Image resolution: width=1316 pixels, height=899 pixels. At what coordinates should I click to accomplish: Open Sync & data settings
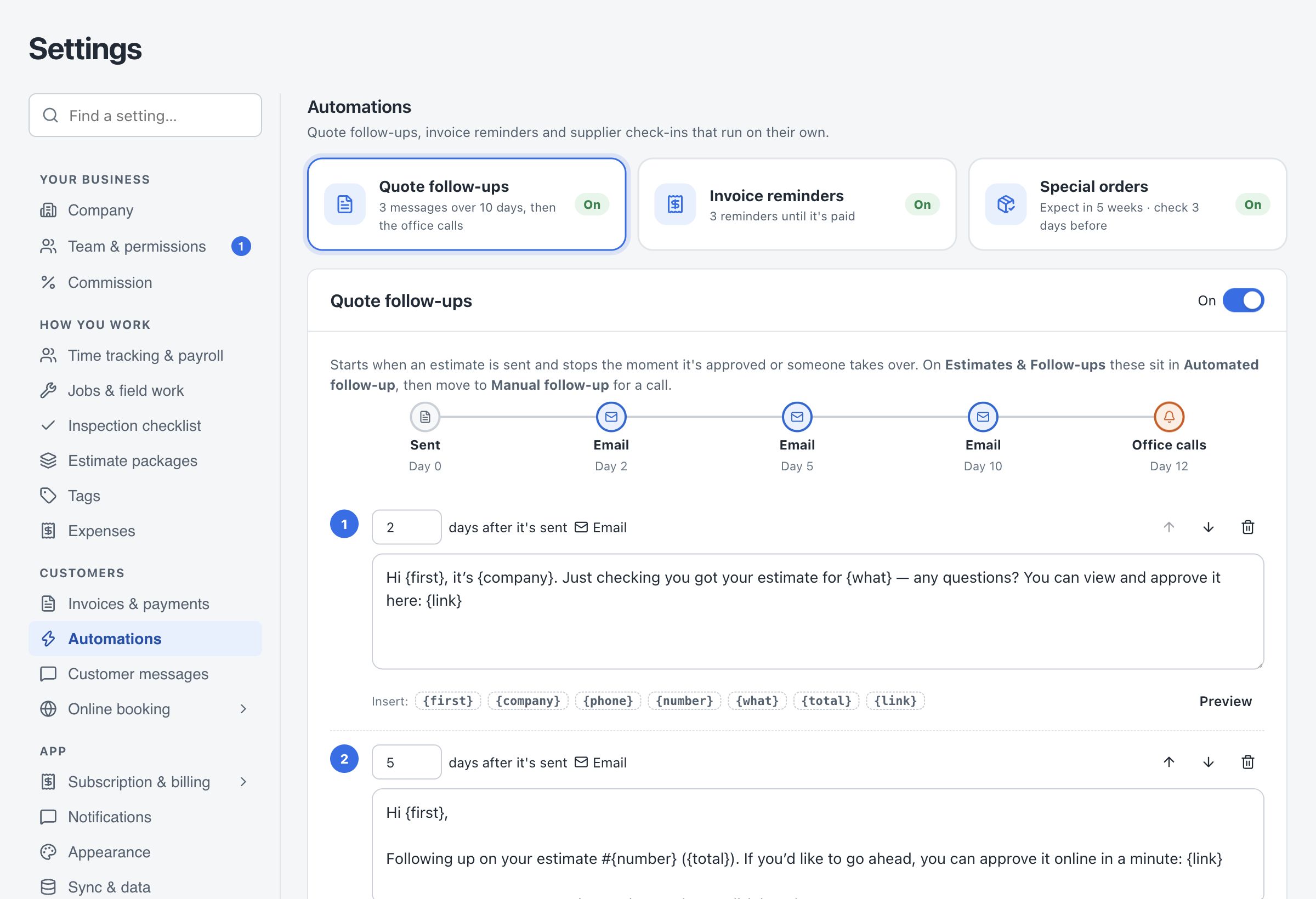[x=145, y=886]
